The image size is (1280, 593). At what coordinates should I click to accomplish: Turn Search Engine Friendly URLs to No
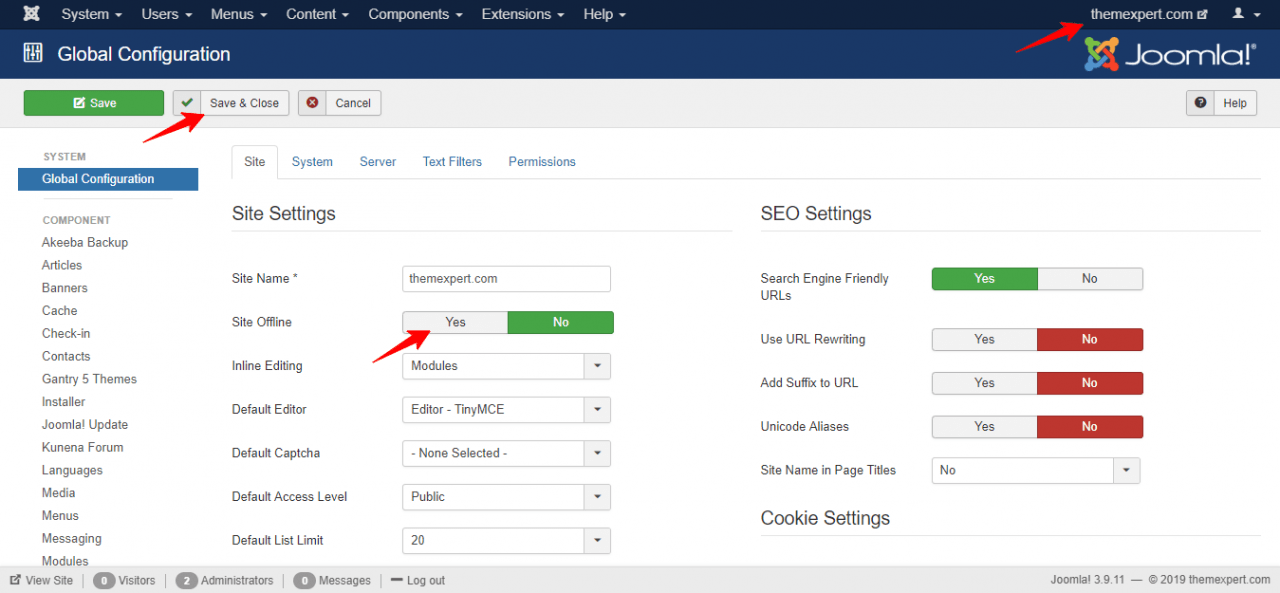(1090, 279)
